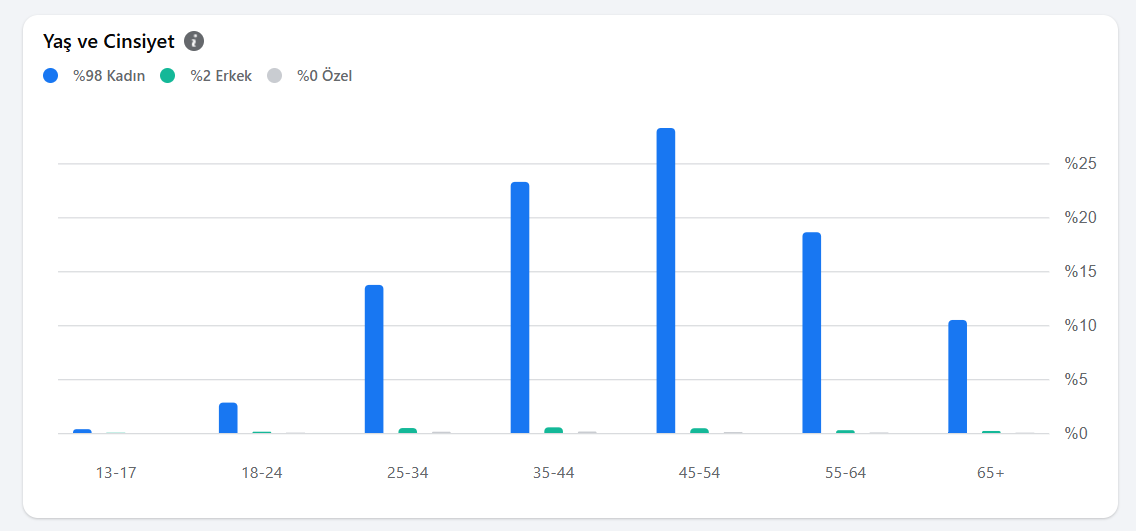
Task: Click the green Erkek legend dot
Action: (168, 75)
